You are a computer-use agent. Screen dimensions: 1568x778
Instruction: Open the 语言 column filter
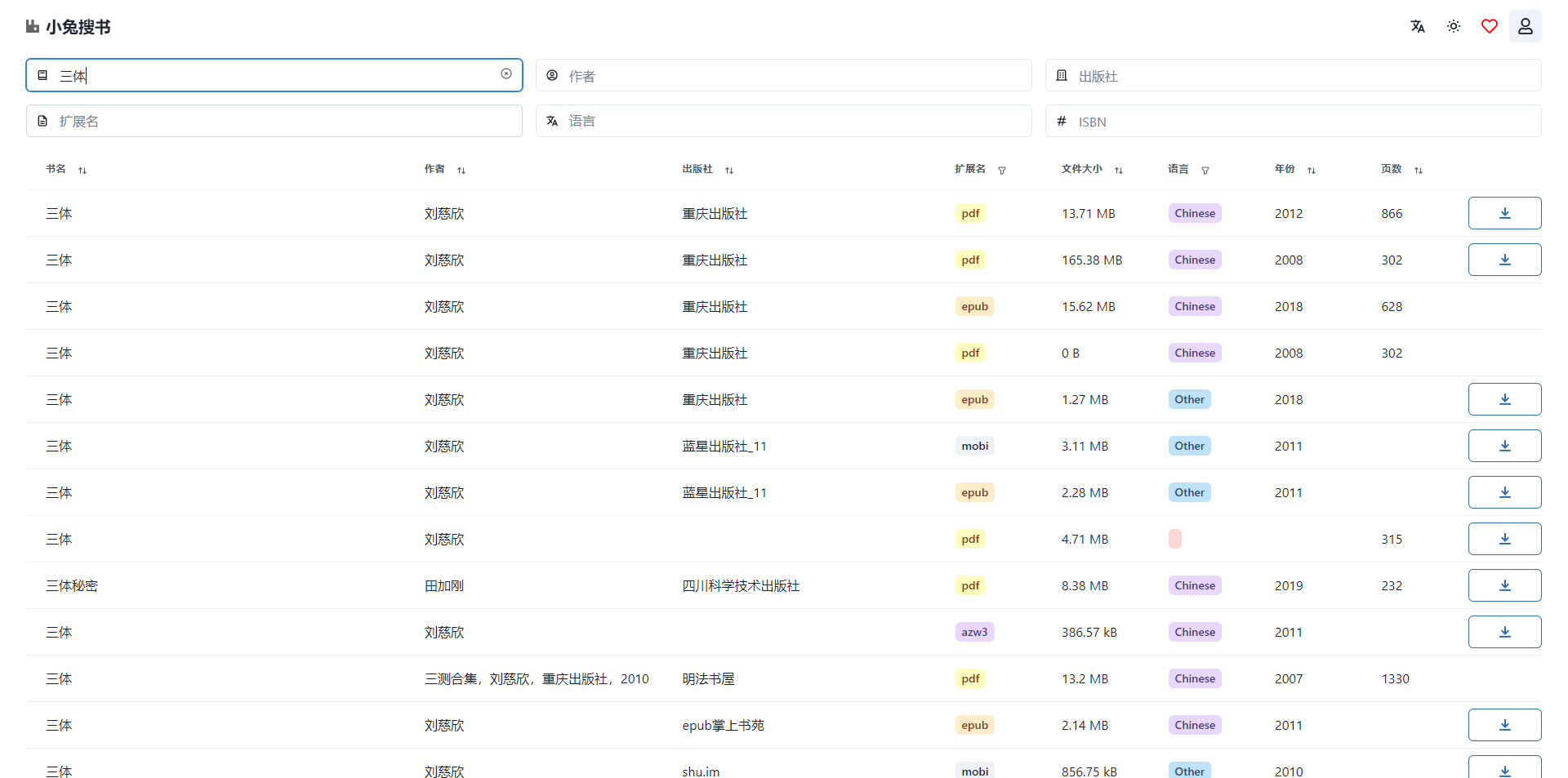[1205, 170]
